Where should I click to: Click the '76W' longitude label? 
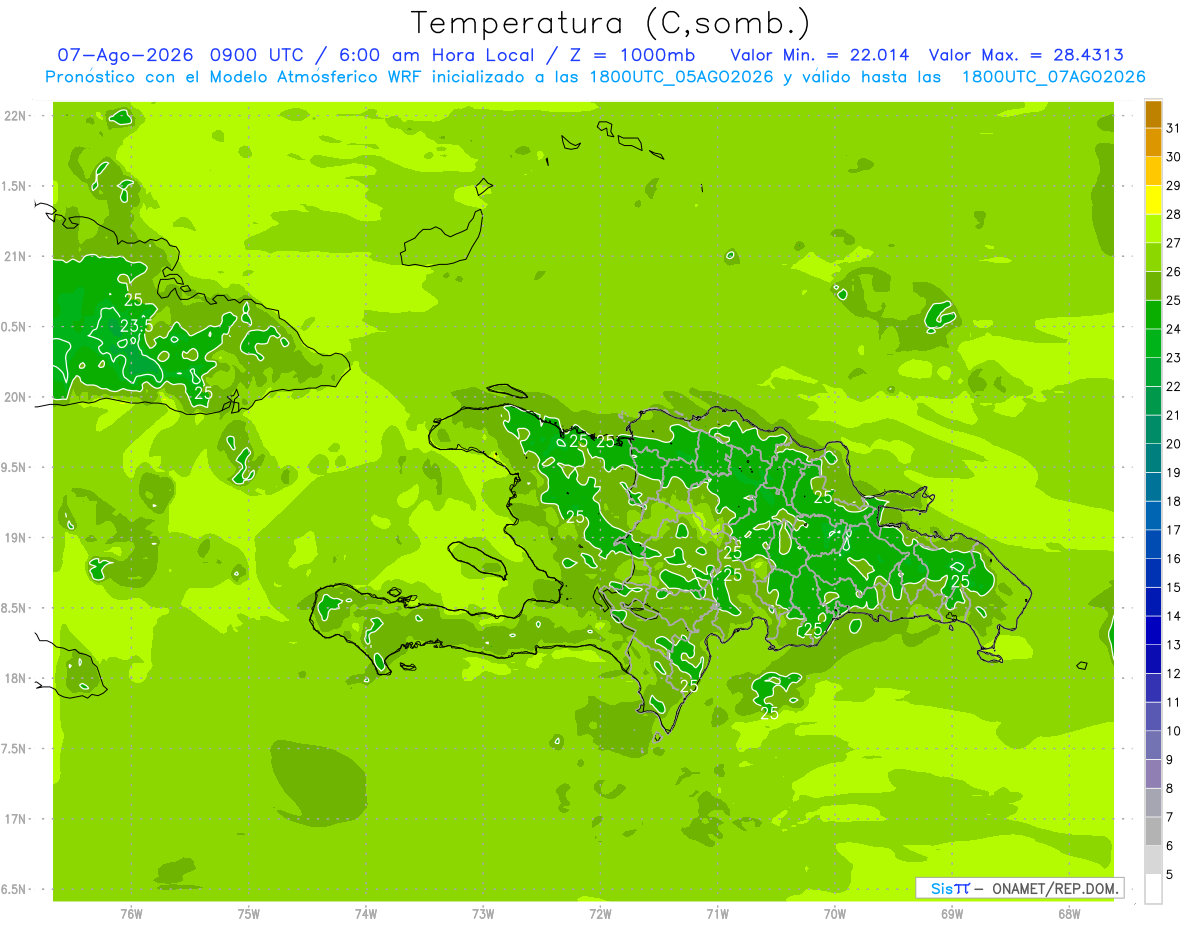click(x=131, y=913)
